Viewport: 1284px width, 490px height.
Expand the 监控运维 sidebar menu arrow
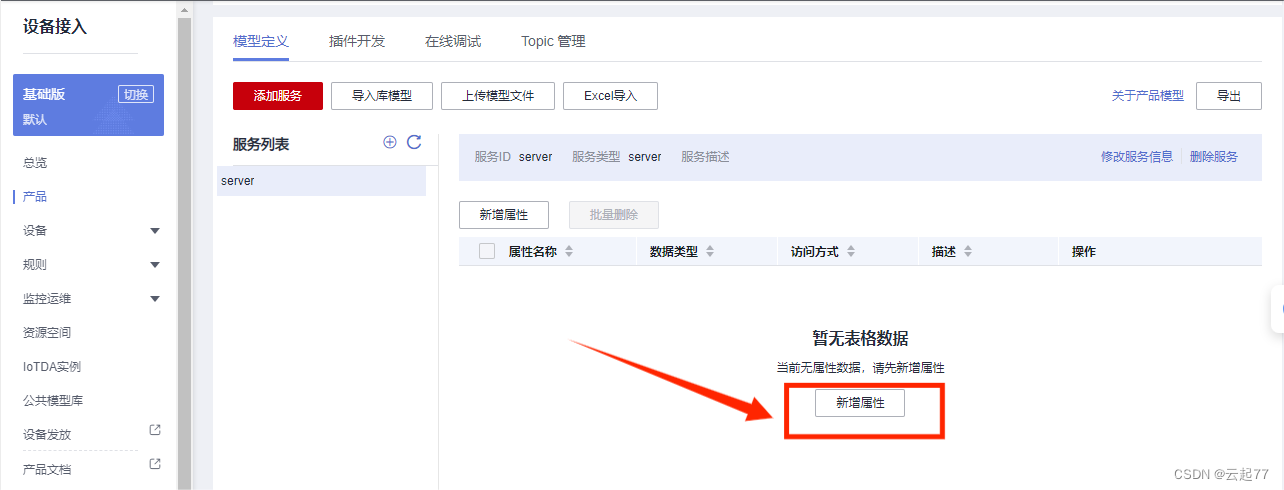(x=155, y=299)
